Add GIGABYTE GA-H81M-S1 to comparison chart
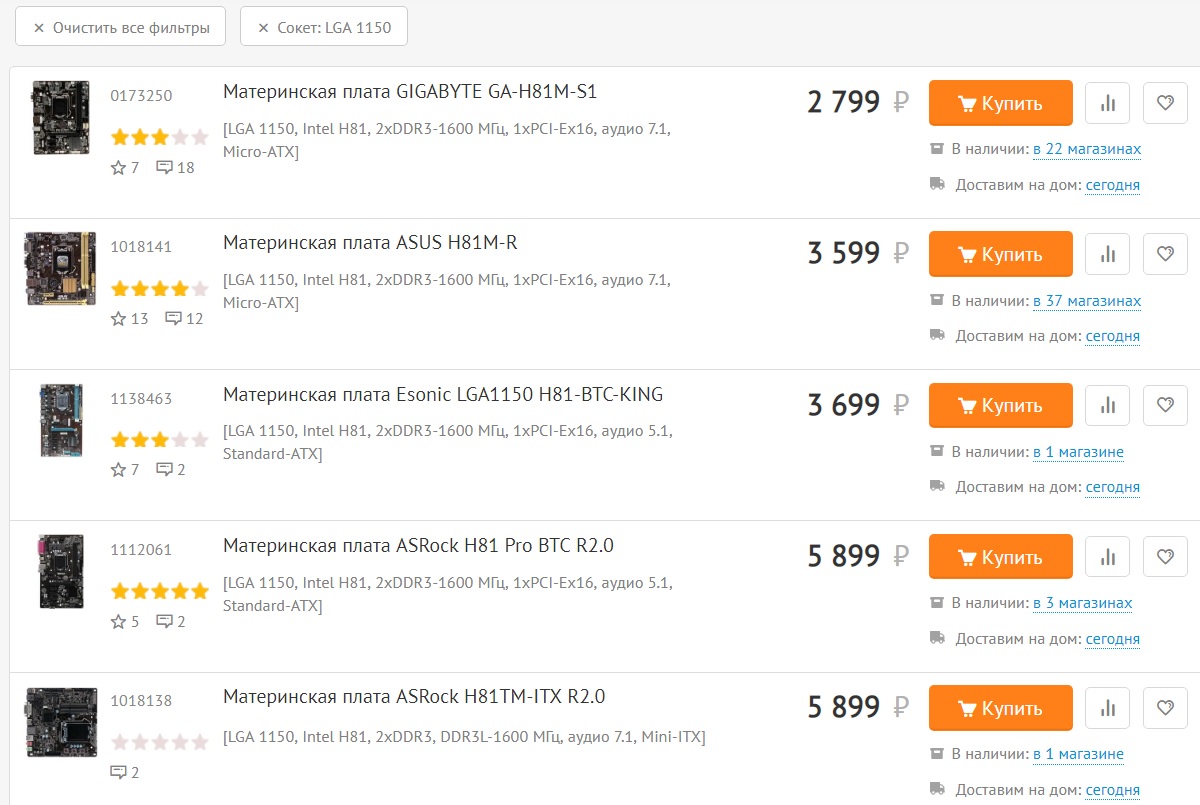This screenshot has width=1200, height=805. [1107, 103]
